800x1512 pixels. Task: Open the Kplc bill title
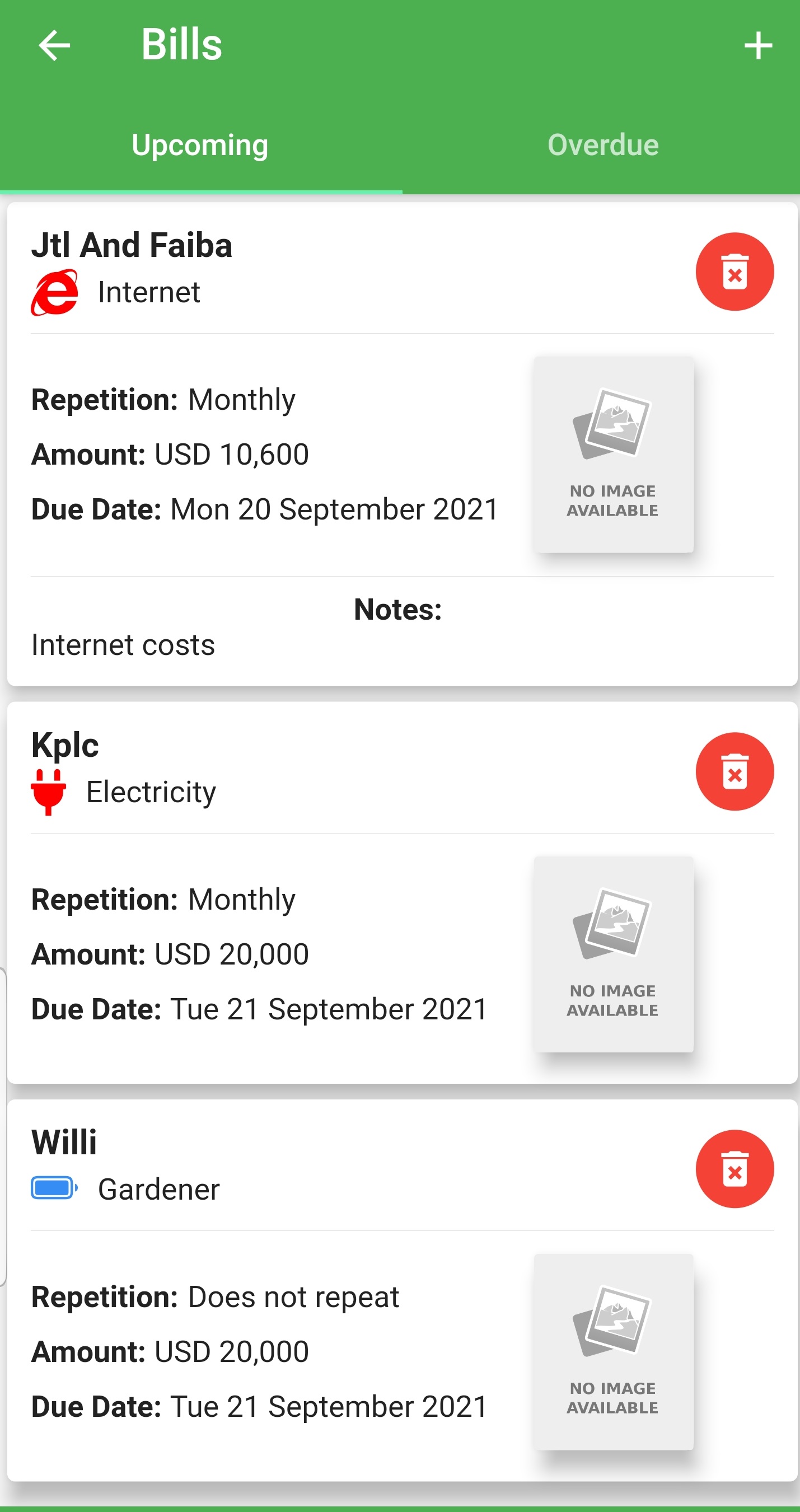pyautogui.click(x=64, y=745)
